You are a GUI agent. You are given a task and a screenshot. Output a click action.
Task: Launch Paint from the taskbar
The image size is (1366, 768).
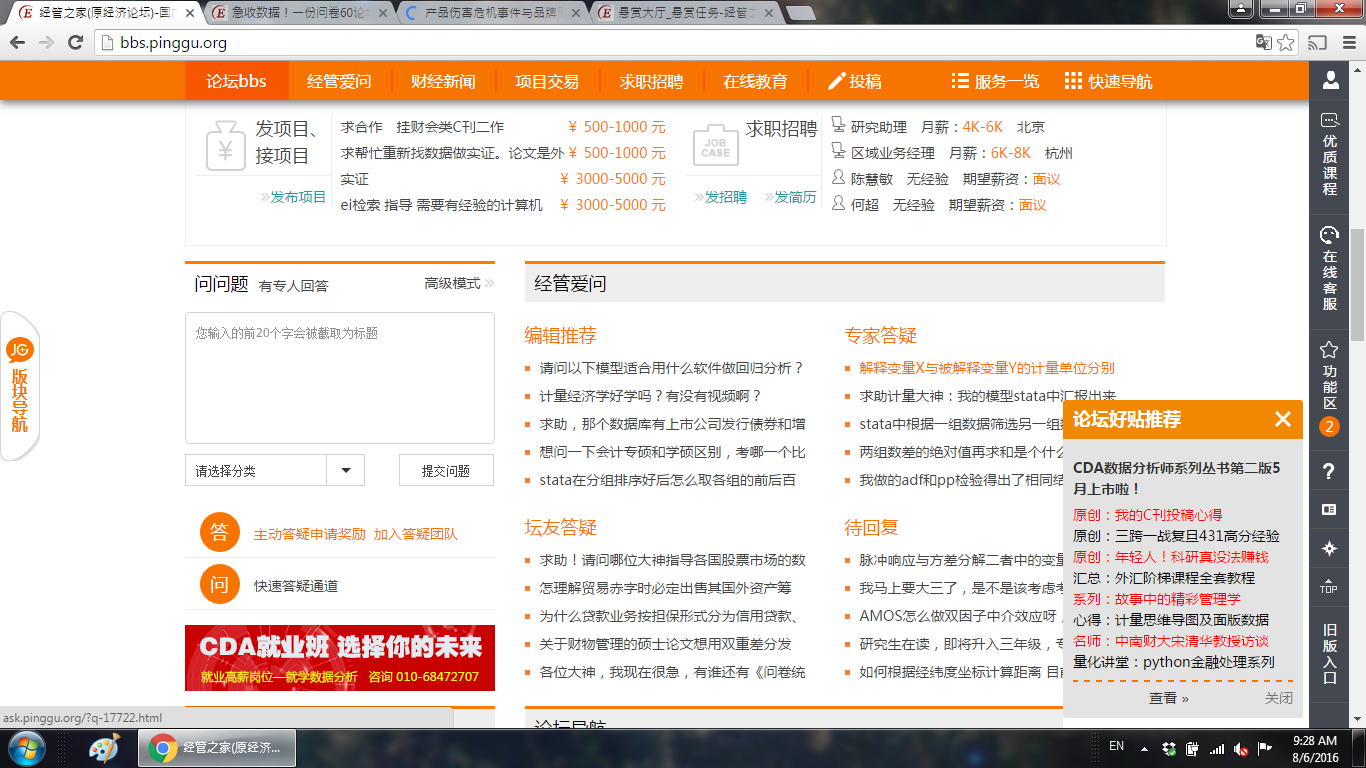(x=103, y=748)
